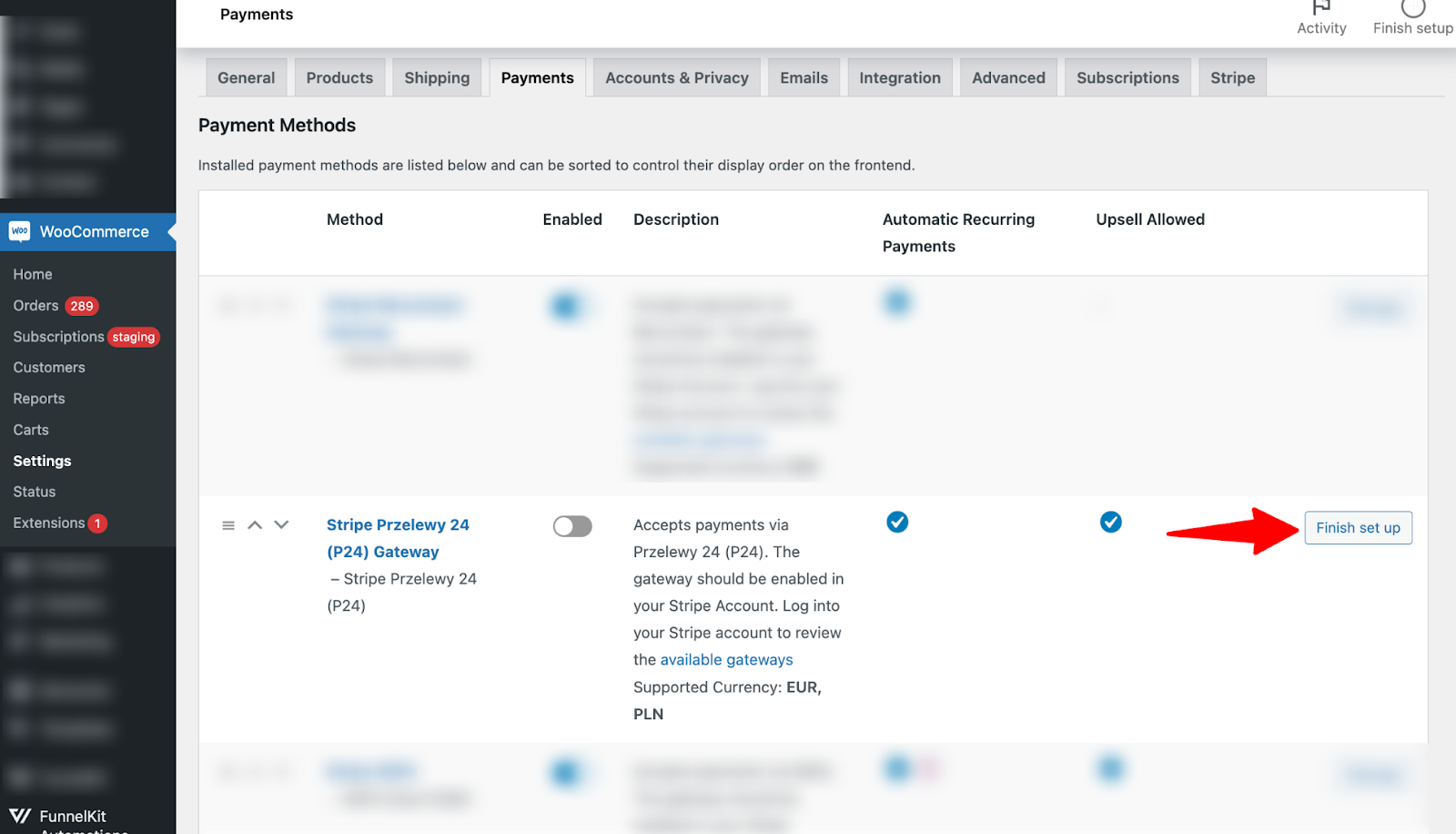Open Customers in the sidebar
The image size is (1456, 834).
[49, 368]
